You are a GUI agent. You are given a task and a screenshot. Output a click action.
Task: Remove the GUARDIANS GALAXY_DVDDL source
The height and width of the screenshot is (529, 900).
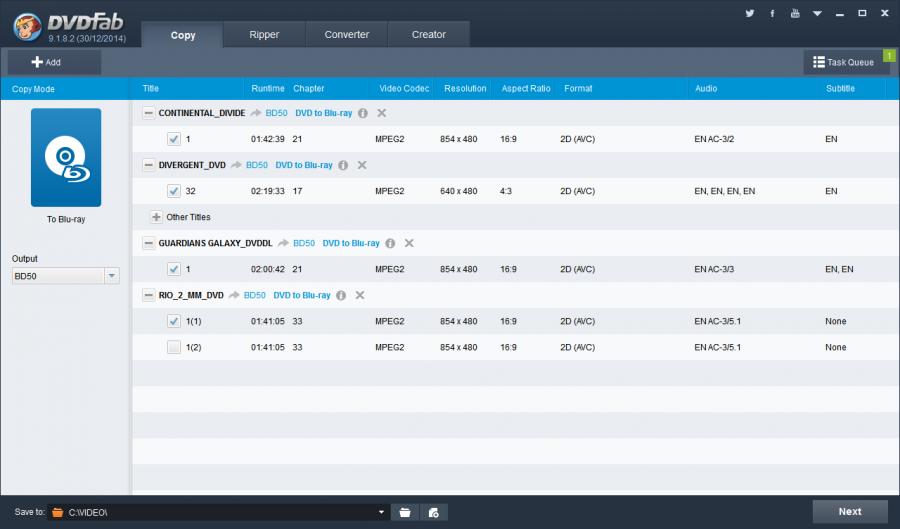pyautogui.click(x=409, y=243)
